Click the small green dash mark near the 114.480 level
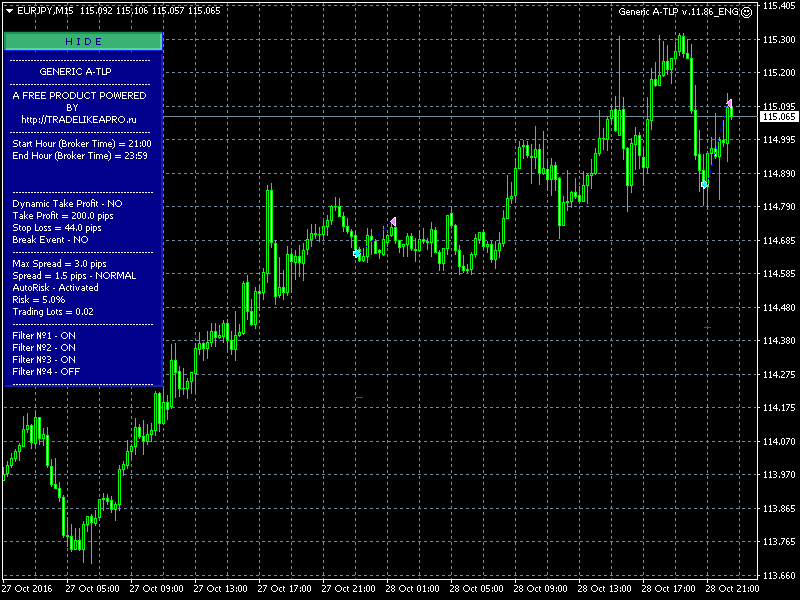 tap(707, 327)
